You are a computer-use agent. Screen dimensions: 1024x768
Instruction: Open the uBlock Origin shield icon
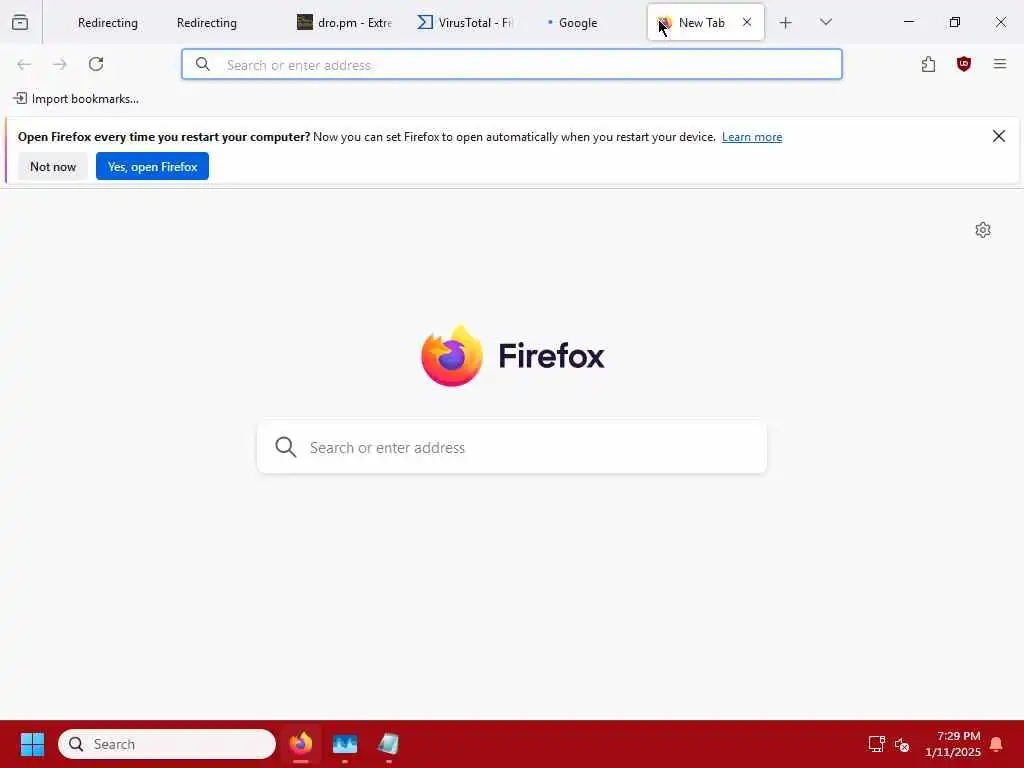coord(964,64)
